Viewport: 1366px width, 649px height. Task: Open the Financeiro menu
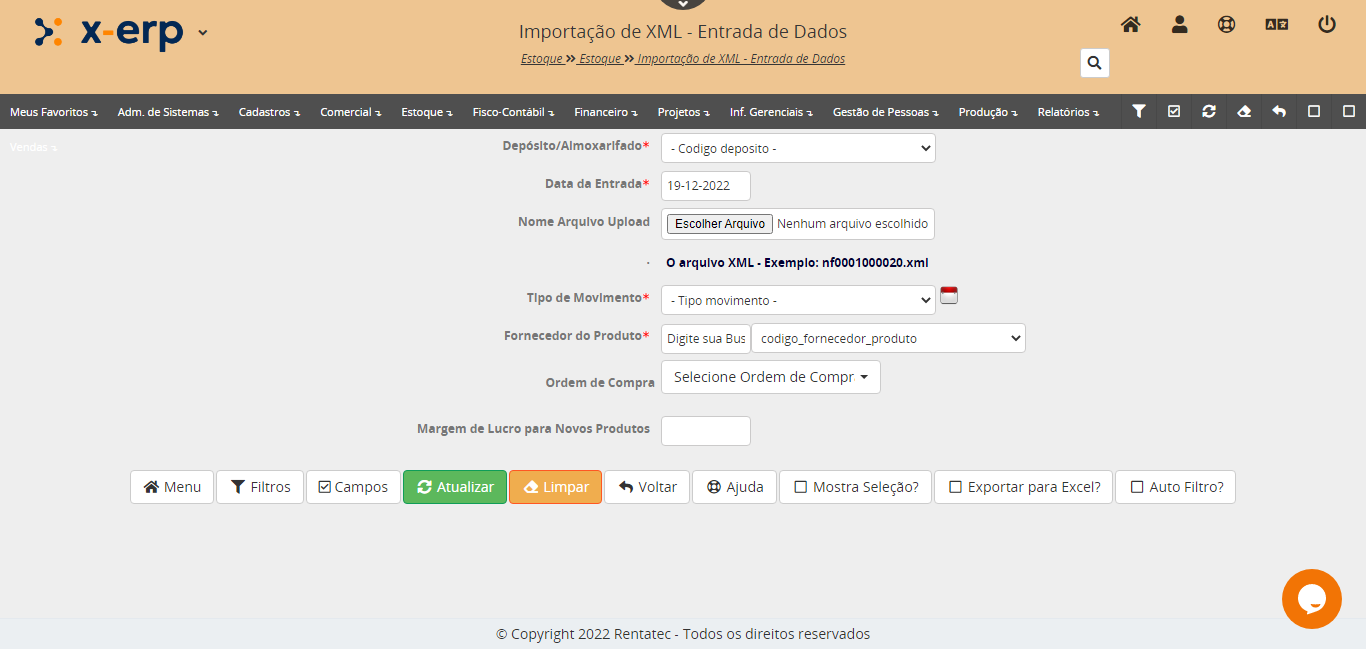point(606,112)
